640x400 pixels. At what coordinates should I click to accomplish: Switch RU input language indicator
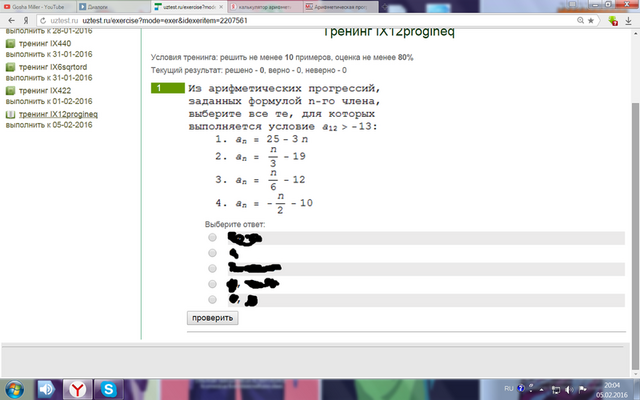(x=509, y=389)
